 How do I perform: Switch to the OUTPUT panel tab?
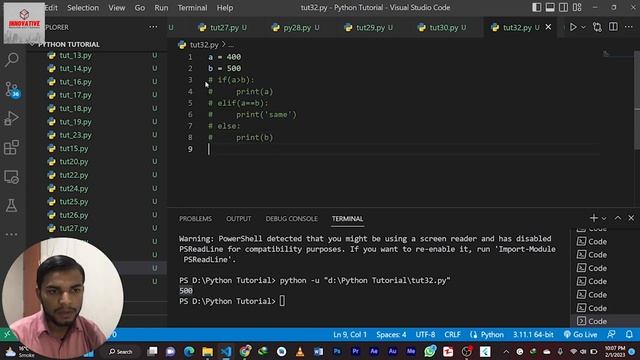[x=239, y=219]
